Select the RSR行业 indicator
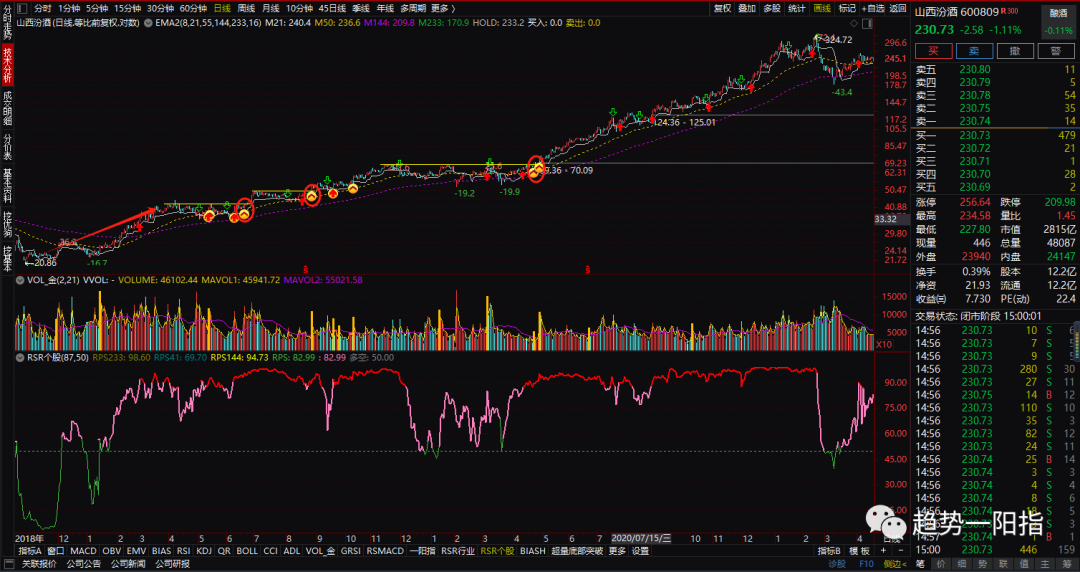Image resolution: width=1080 pixels, height=572 pixels. 458,551
